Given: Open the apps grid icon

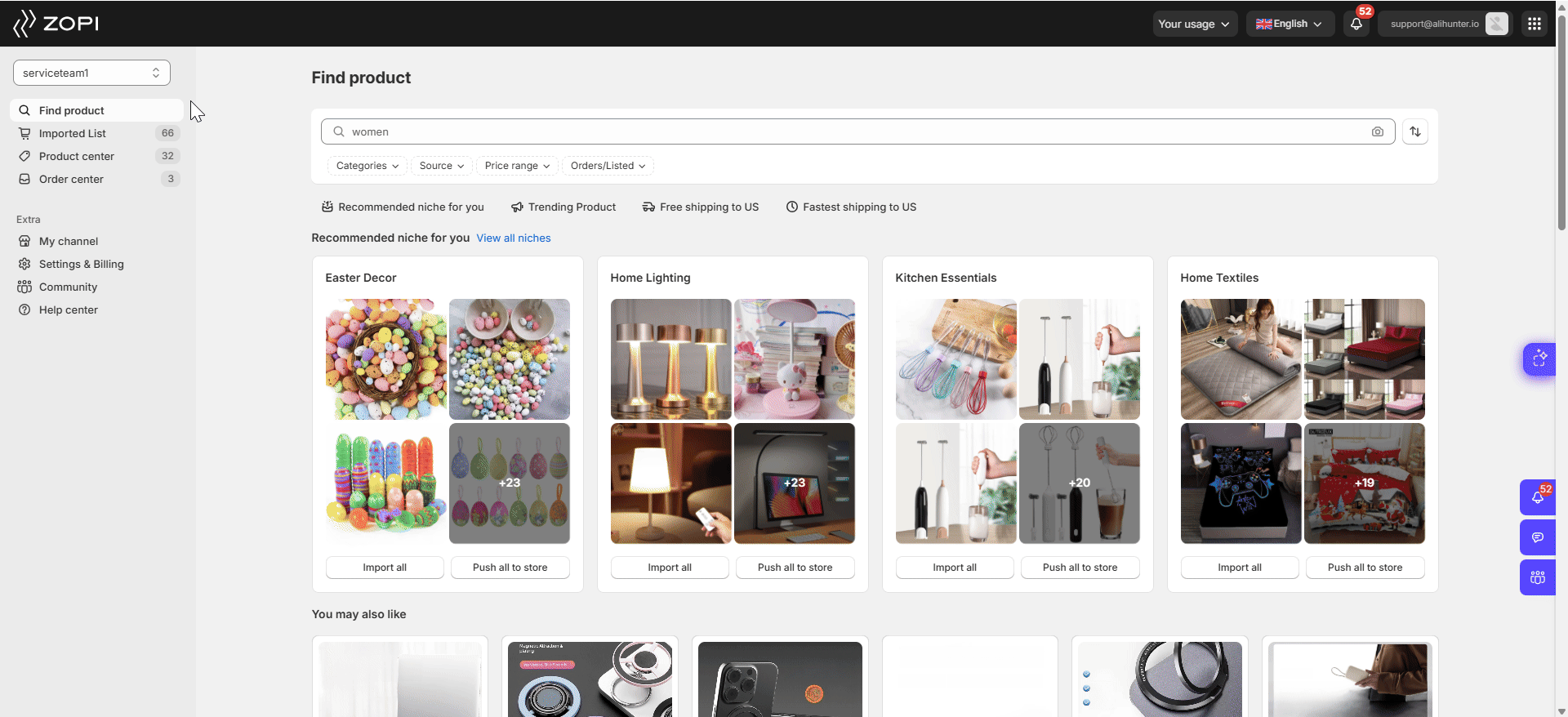Looking at the screenshot, I should coord(1534,24).
